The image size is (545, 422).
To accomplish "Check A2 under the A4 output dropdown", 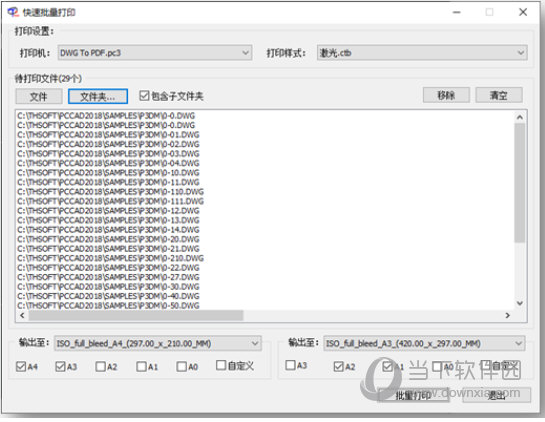I will click(100, 366).
